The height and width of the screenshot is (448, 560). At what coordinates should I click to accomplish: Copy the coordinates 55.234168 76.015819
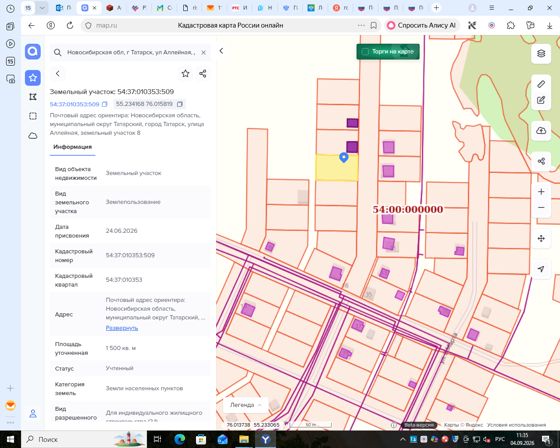point(180,104)
